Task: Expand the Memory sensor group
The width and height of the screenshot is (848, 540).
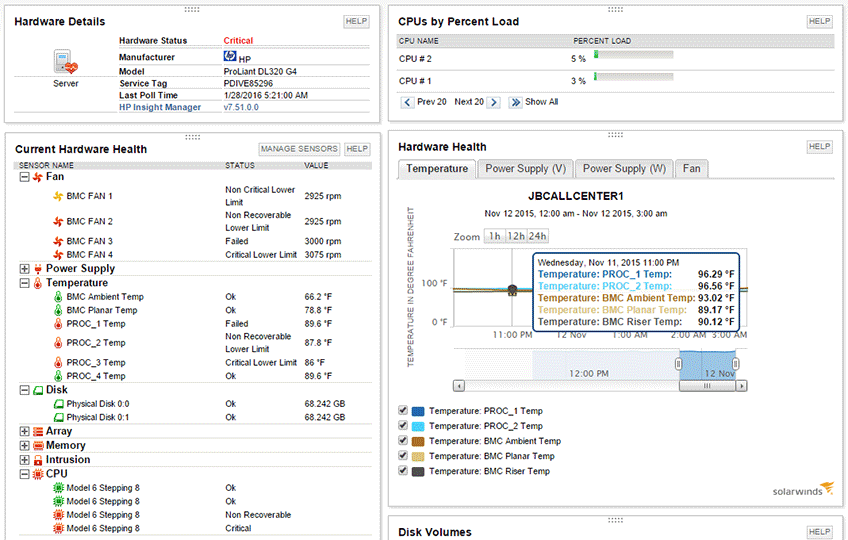Action: [24, 446]
